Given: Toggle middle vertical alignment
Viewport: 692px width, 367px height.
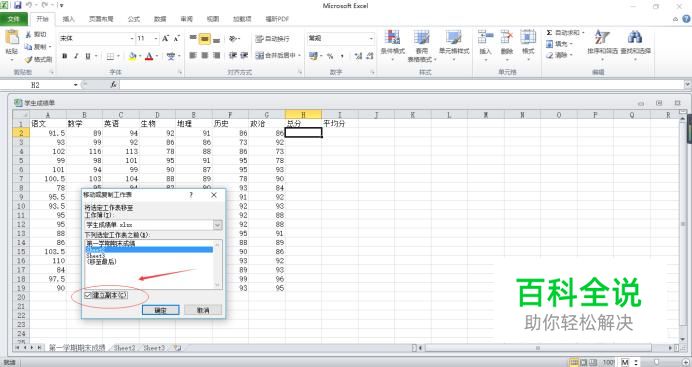Looking at the screenshot, I should 204,39.
